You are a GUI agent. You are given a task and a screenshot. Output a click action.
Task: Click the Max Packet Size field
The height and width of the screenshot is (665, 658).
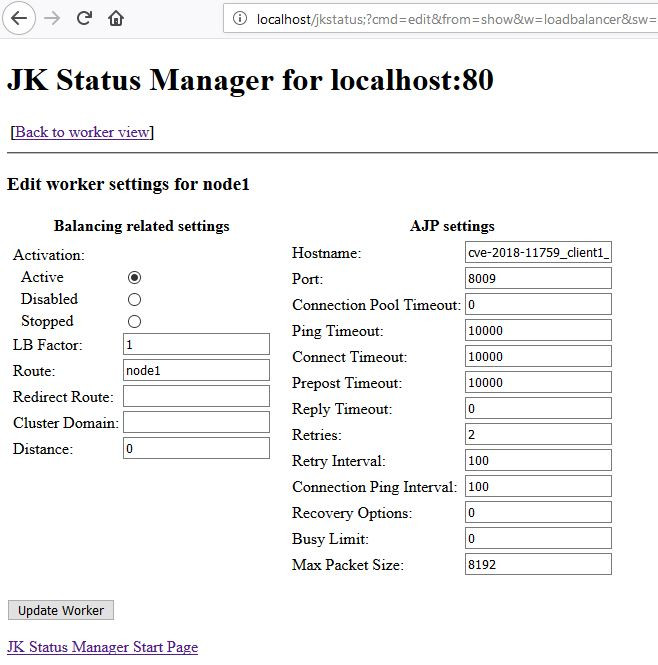tap(538, 564)
